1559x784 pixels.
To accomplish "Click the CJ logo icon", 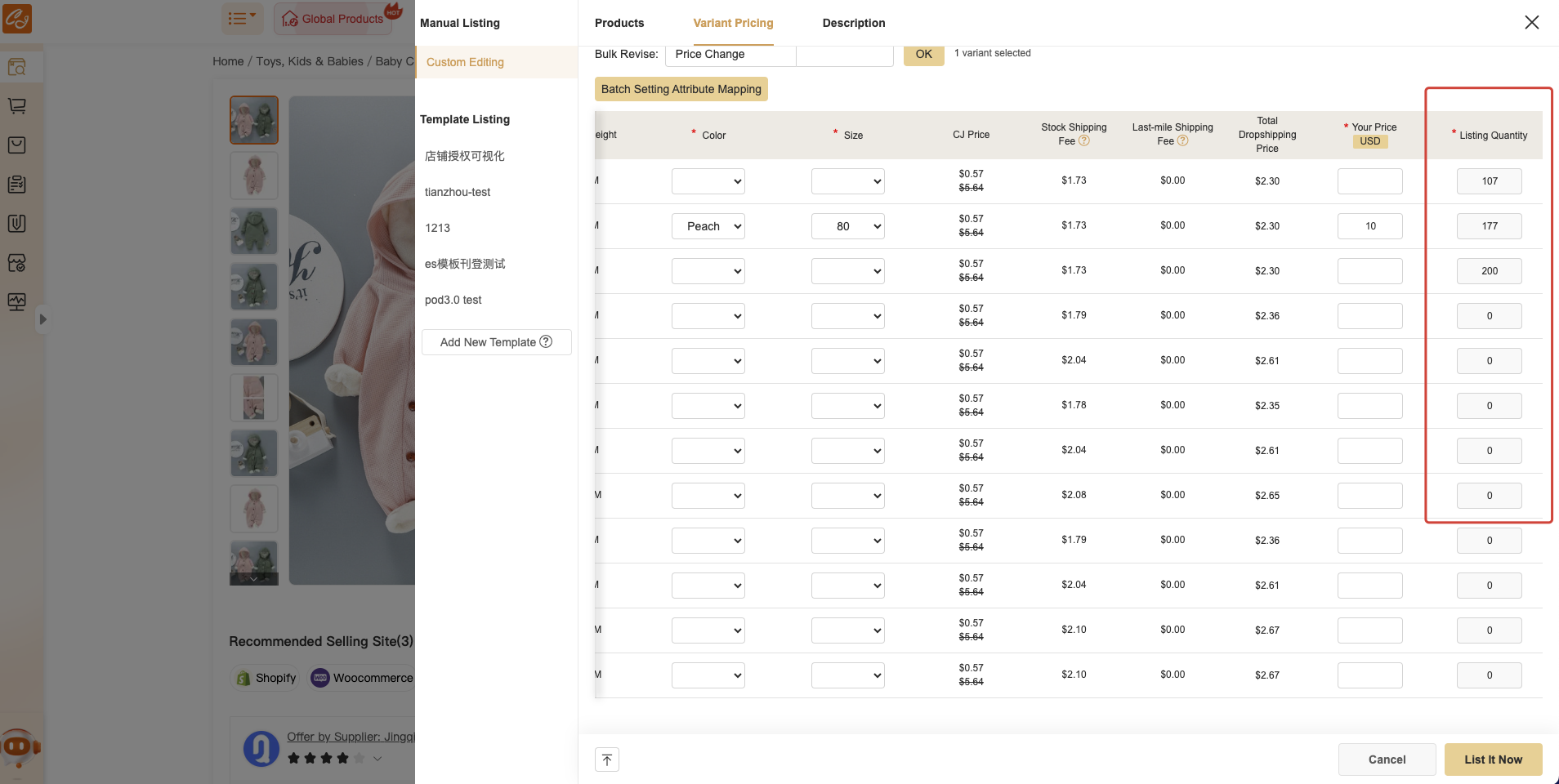I will click(17, 18).
